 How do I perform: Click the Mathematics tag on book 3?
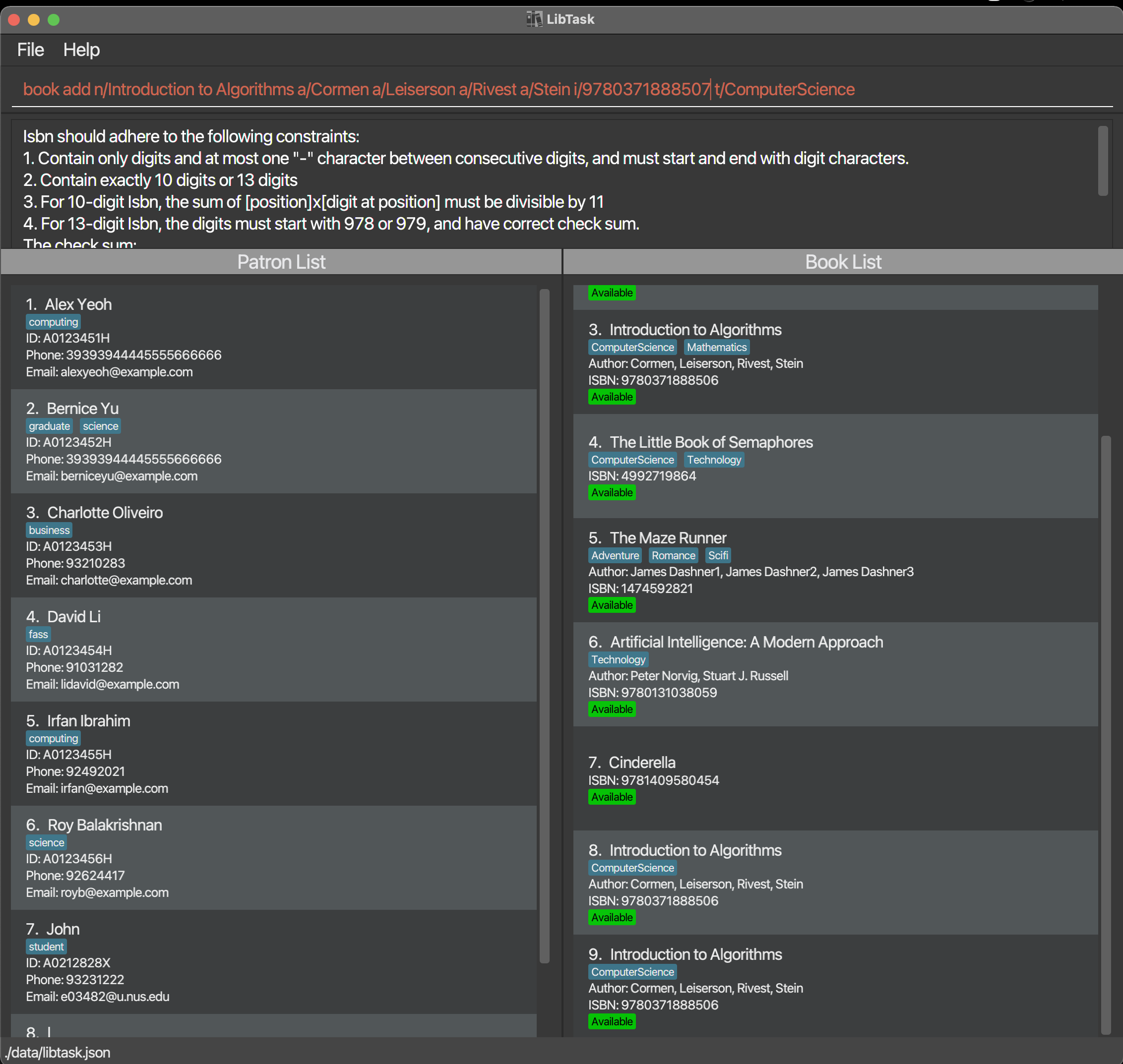pyautogui.click(x=716, y=347)
